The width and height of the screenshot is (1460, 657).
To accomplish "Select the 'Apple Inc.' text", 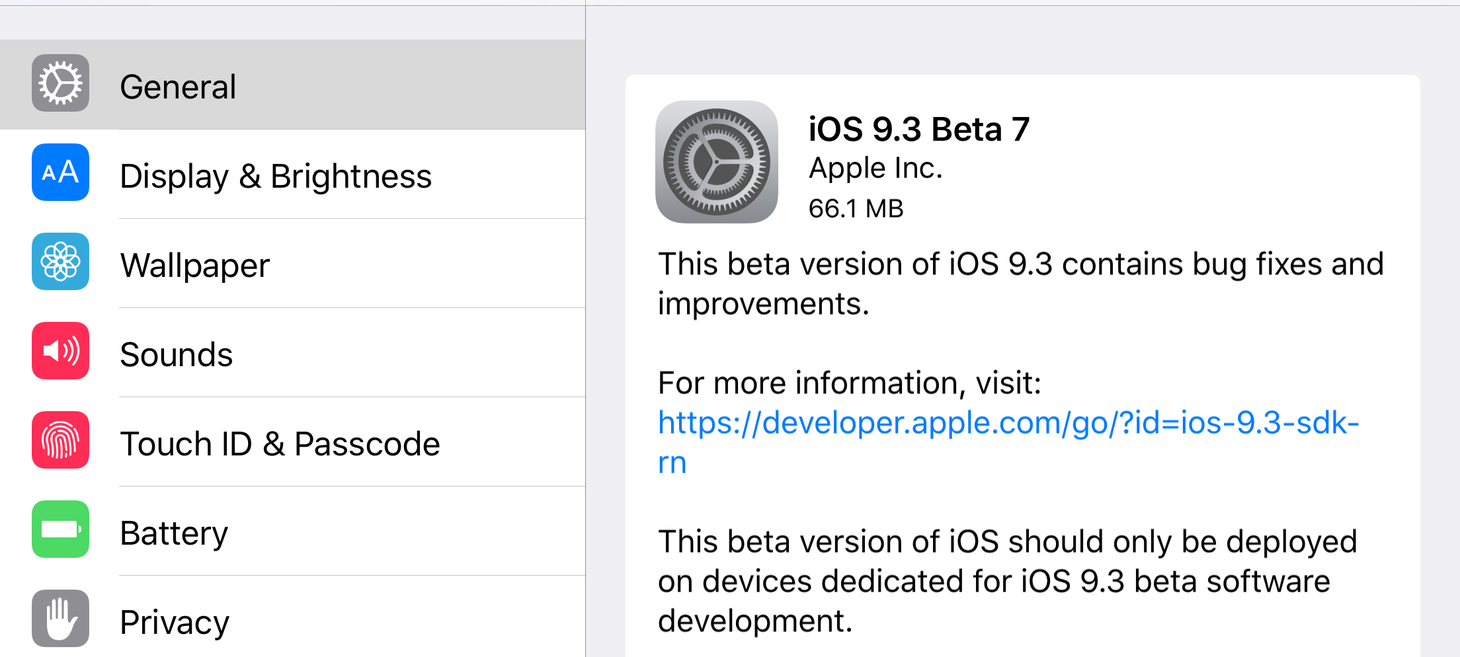I will 875,169.
